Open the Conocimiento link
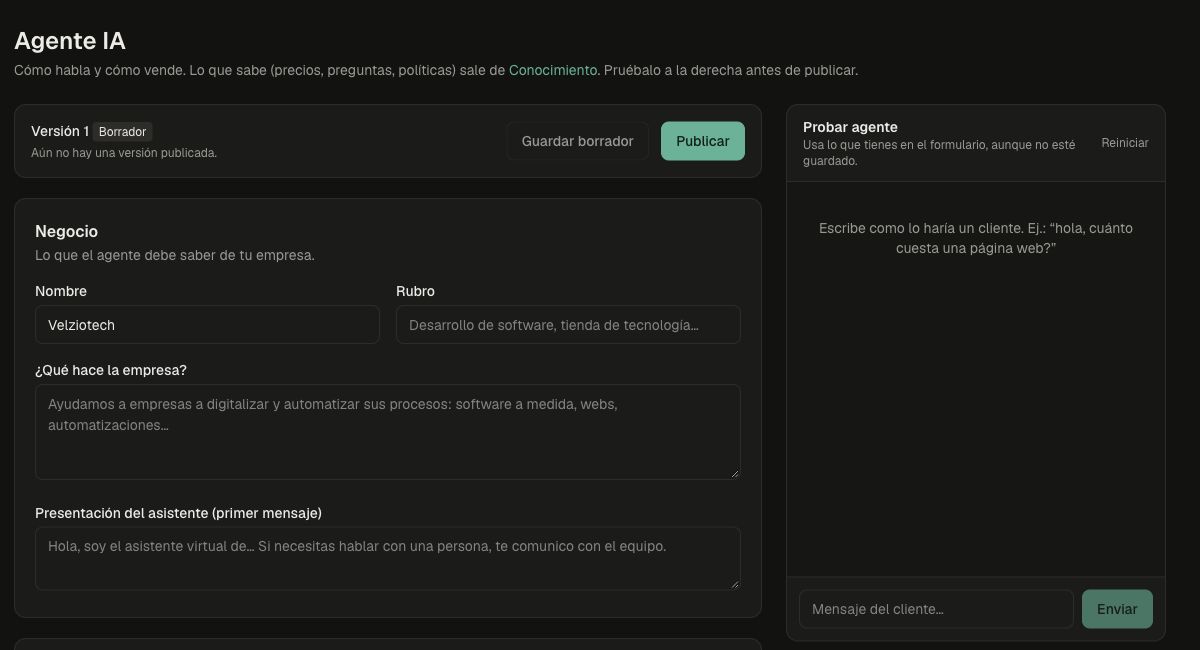Image resolution: width=1200 pixels, height=650 pixels. tap(553, 70)
